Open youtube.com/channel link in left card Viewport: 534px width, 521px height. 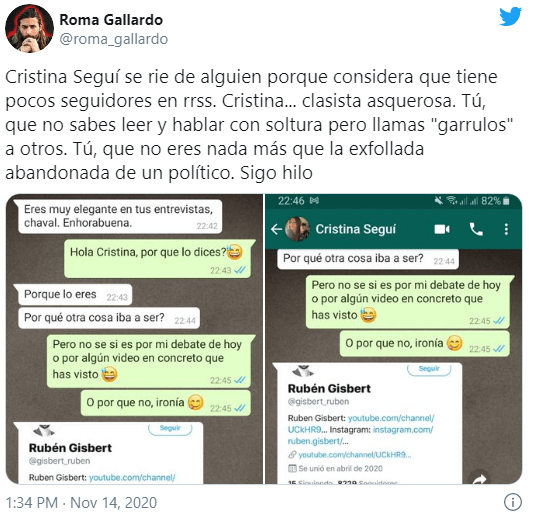(x=132, y=478)
